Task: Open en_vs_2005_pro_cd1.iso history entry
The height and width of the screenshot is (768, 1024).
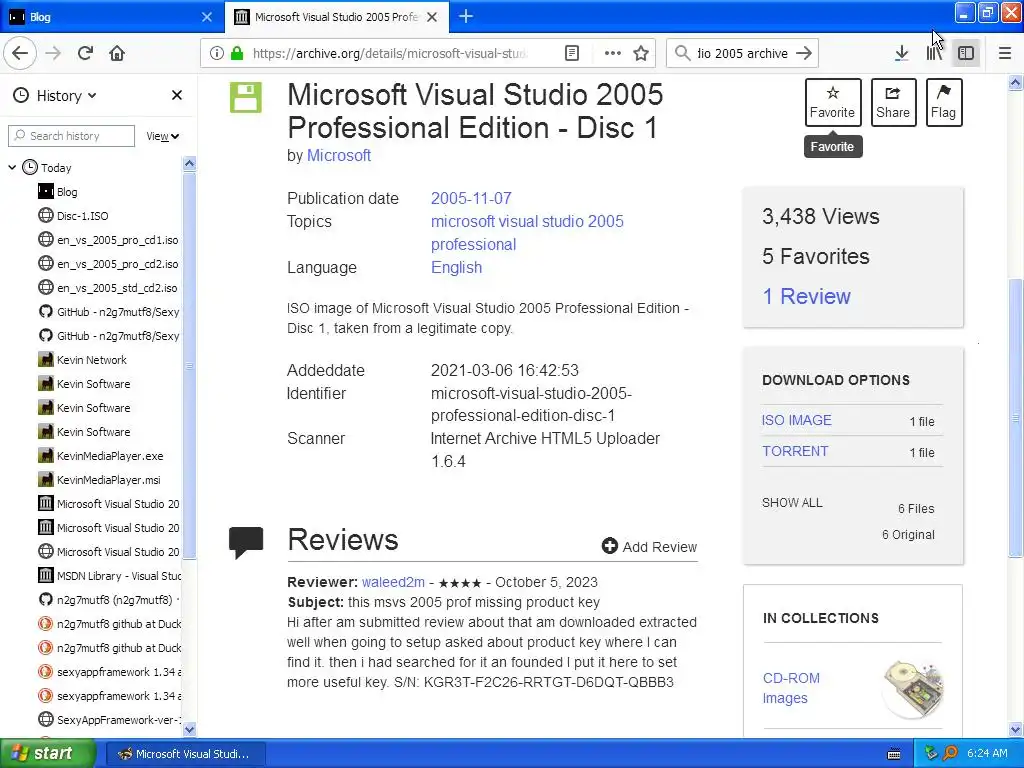Action: click(x=108, y=240)
